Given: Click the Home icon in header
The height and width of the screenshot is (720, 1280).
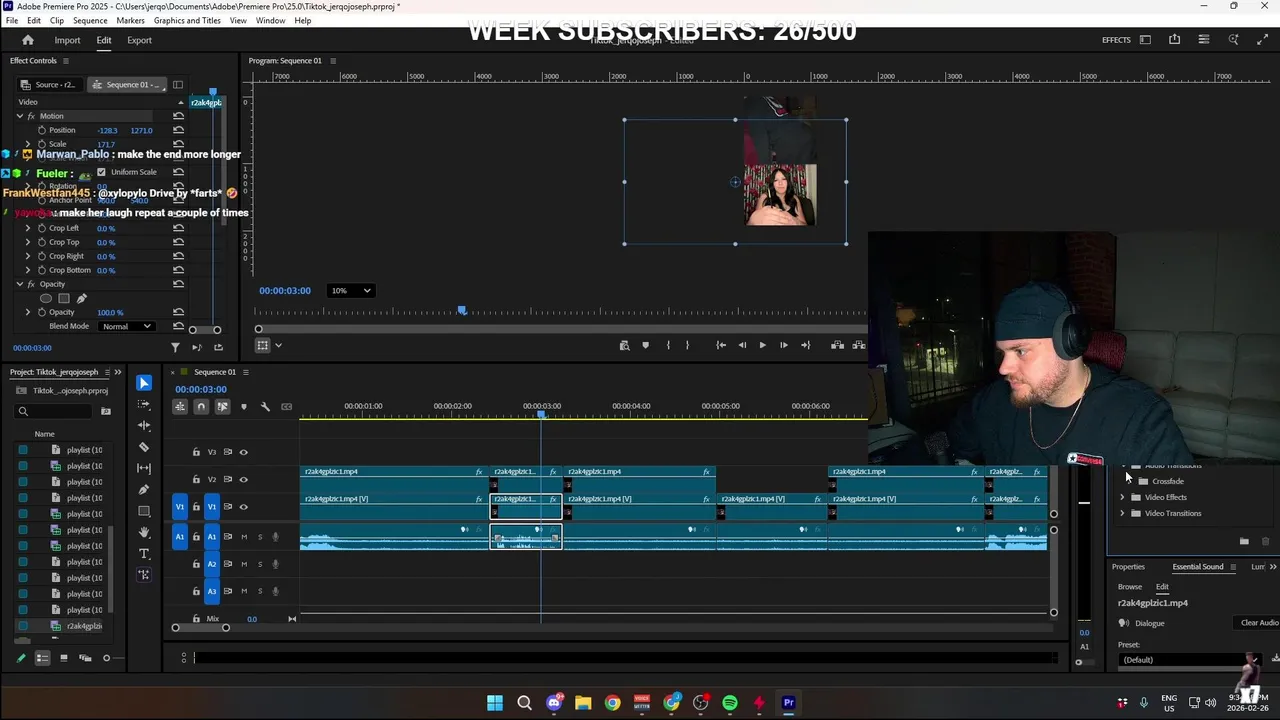Looking at the screenshot, I should tap(28, 40).
